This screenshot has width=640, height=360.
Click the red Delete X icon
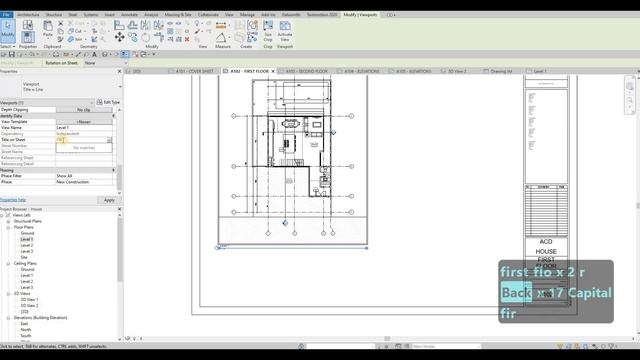click(187, 39)
